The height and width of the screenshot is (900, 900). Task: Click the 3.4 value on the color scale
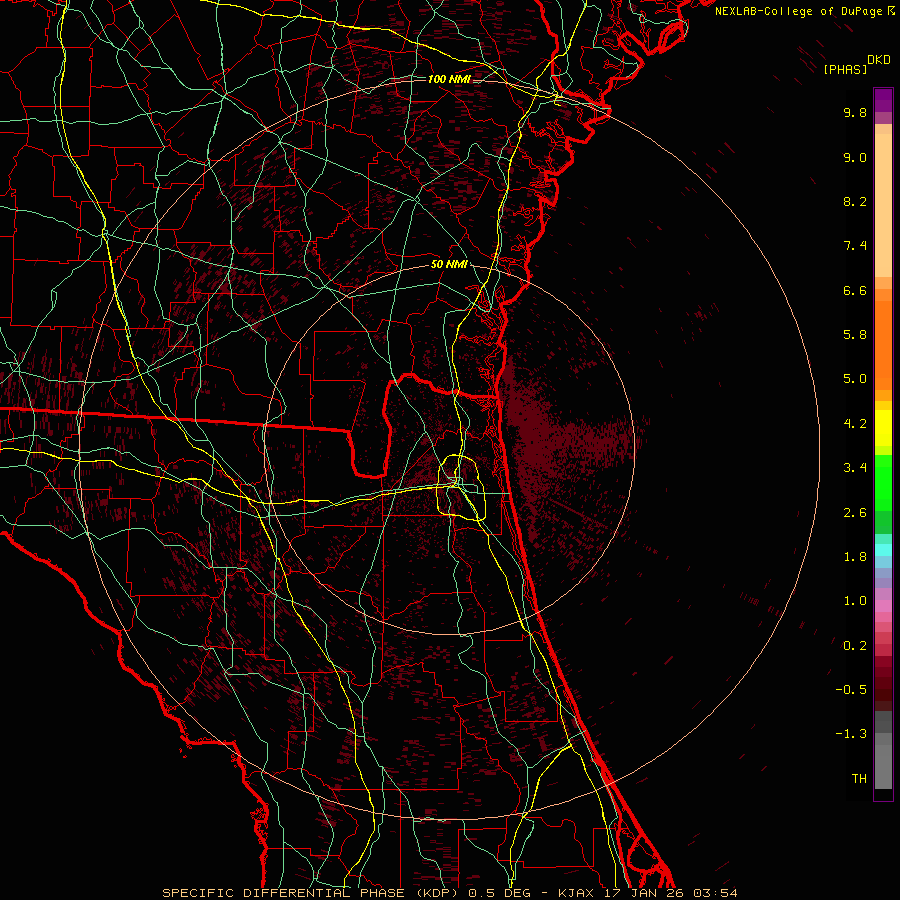pyautogui.click(x=855, y=468)
